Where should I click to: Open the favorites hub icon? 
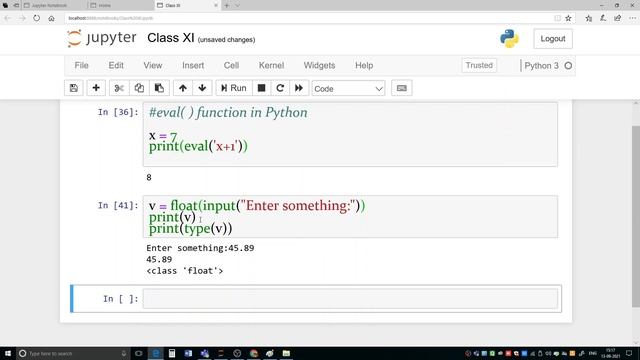[x=589, y=18]
